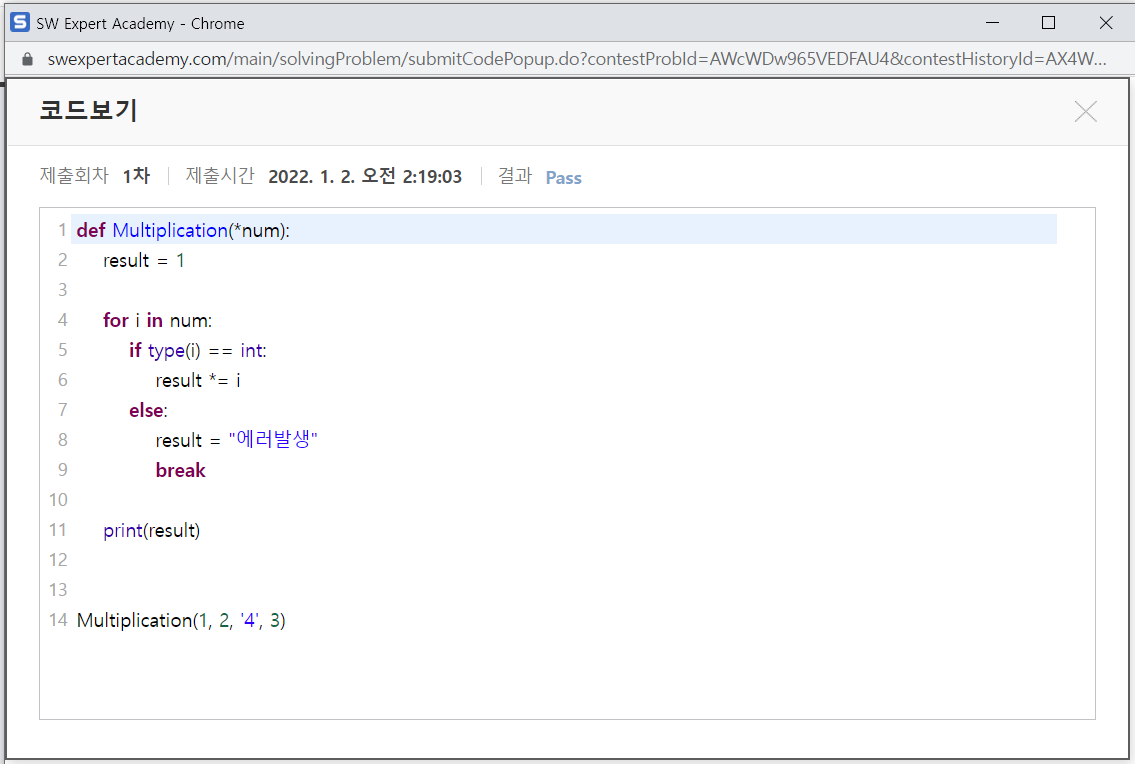
Task: Select the swexpertacademy.com URL text
Action: pos(577,59)
